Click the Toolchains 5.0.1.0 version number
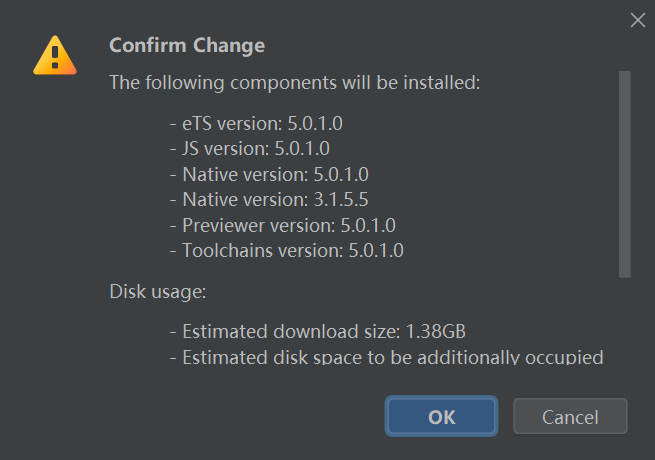The image size is (655, 460). (x=375, y=250)
